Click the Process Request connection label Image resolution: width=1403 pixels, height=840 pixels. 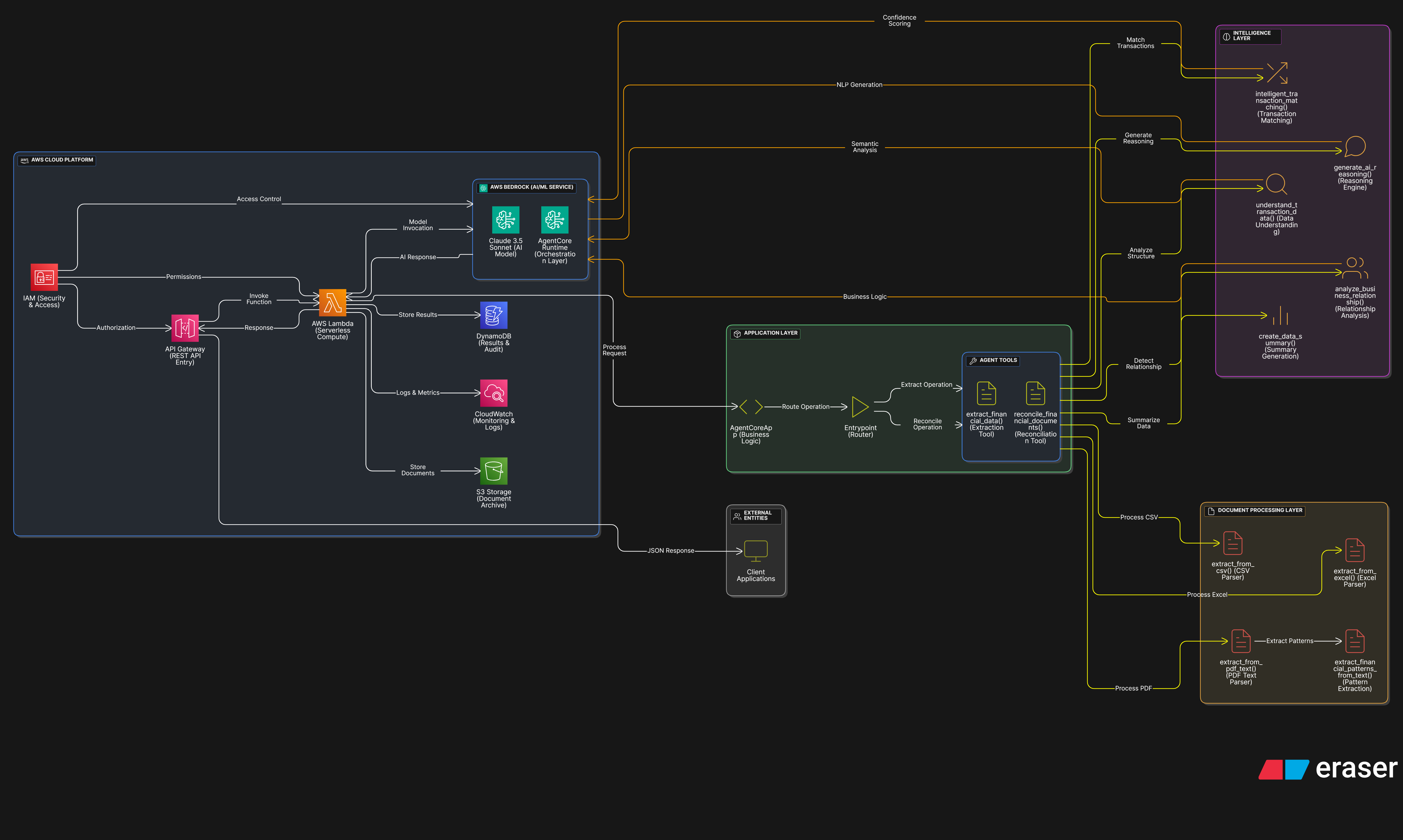(614, 350)
